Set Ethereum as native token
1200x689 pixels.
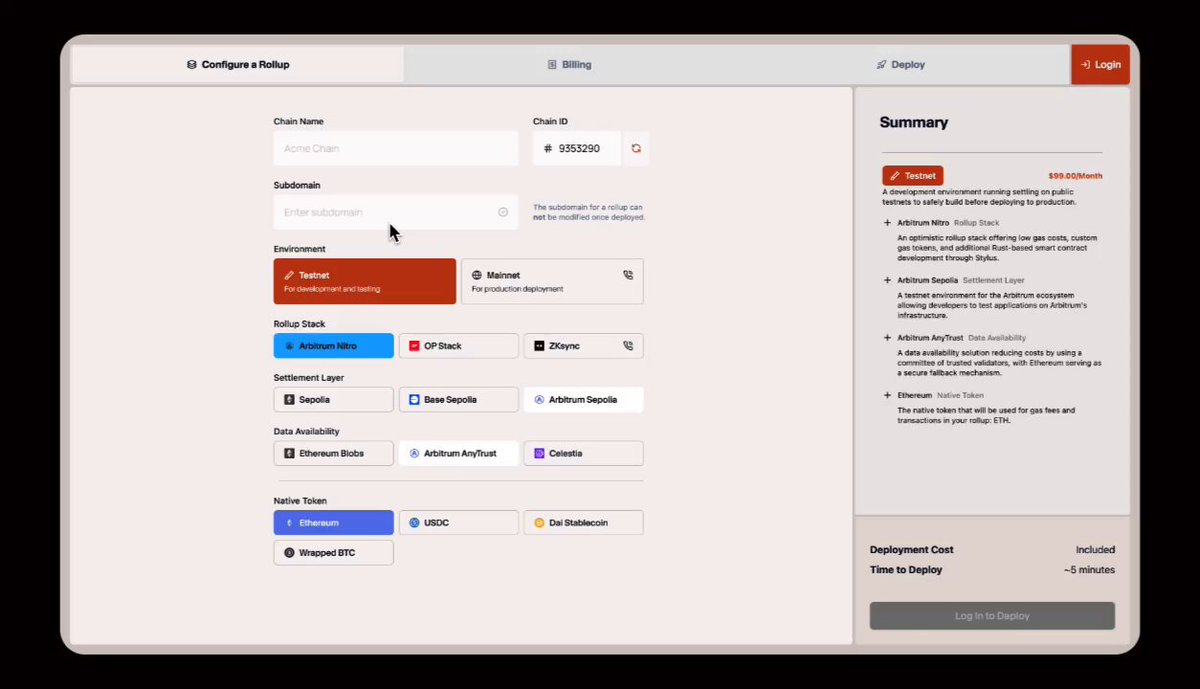333,522
